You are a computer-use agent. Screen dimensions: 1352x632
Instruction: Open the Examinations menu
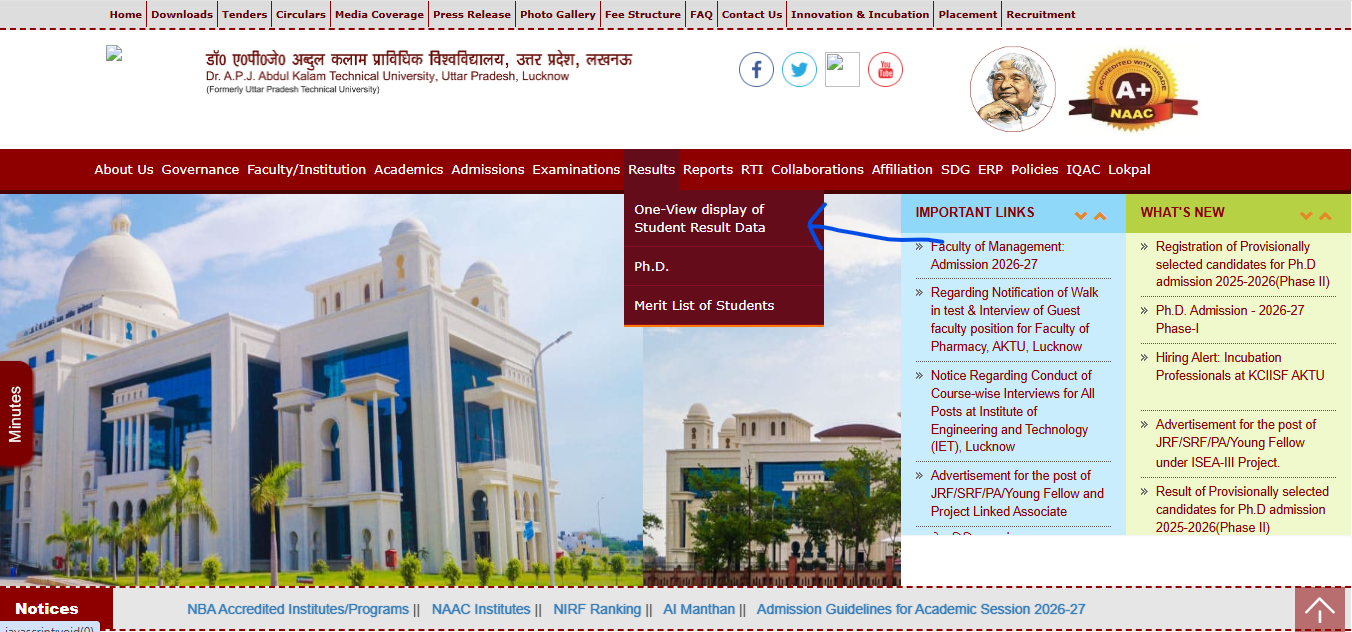[x=576, y=169]
